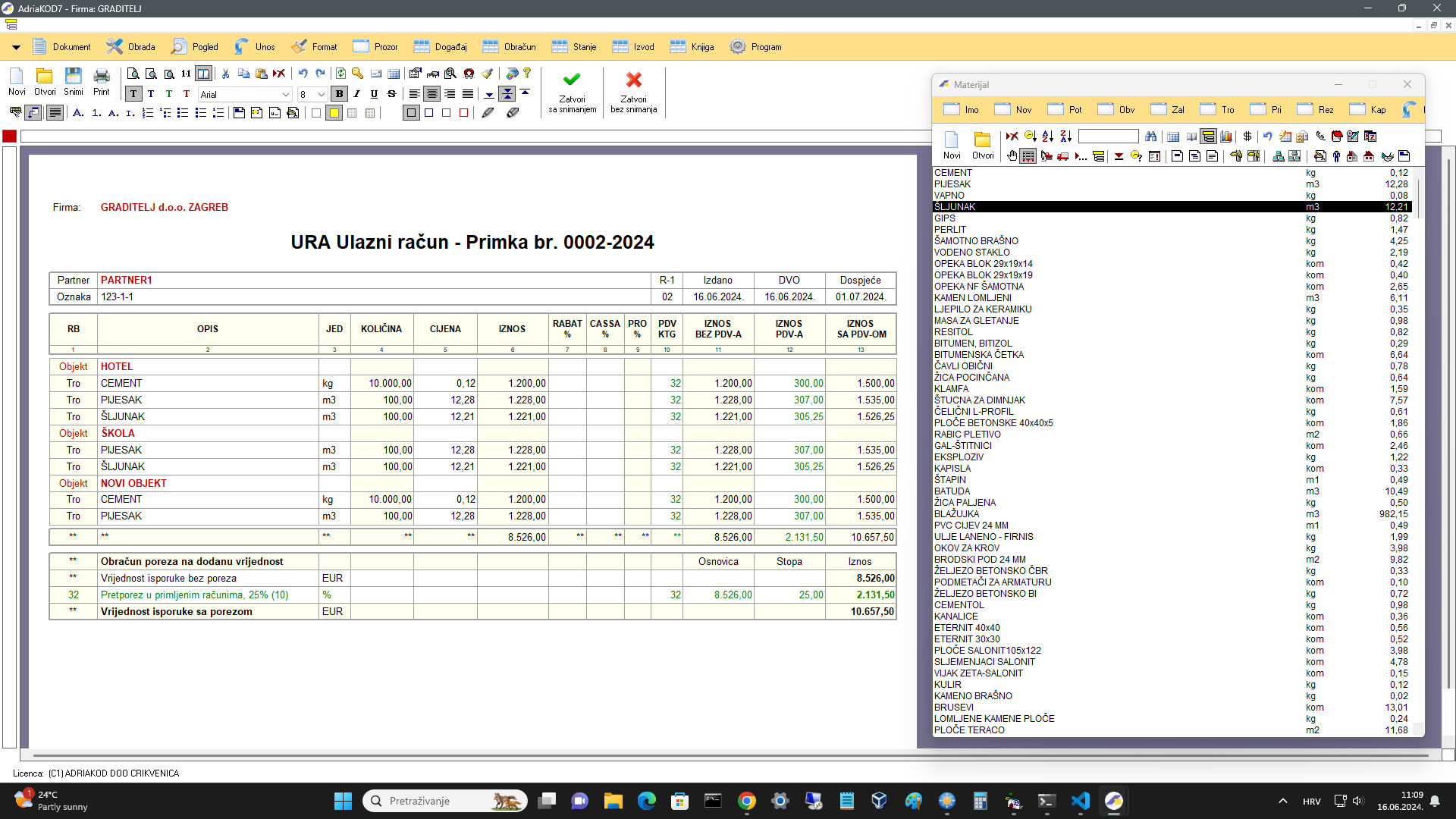Screen dimensions: 1456x819
Task: Choose the yellow cell background swatch
Action: 334,113
